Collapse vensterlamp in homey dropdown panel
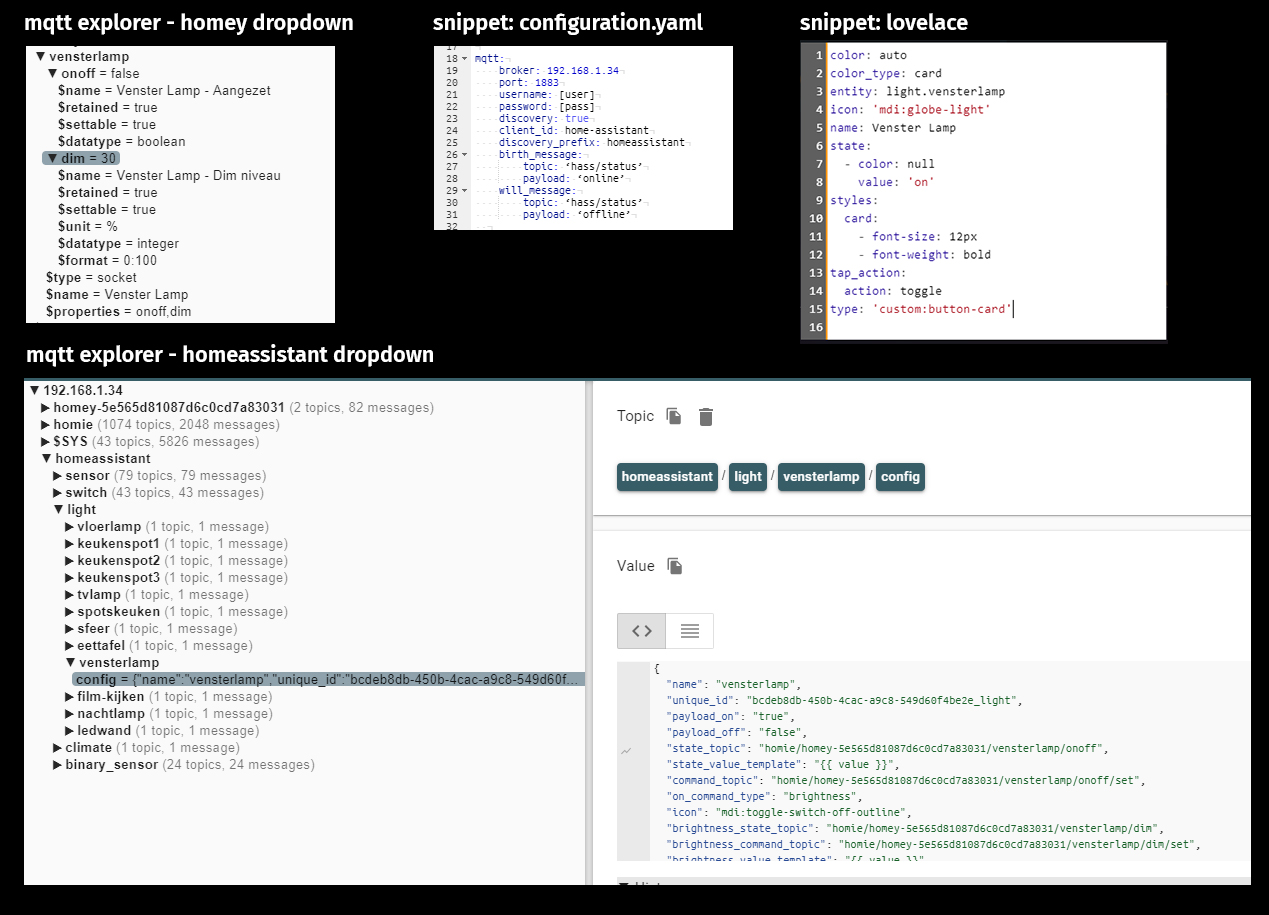The width and height of the screenshot is (1269, 915). coord(40,57)
